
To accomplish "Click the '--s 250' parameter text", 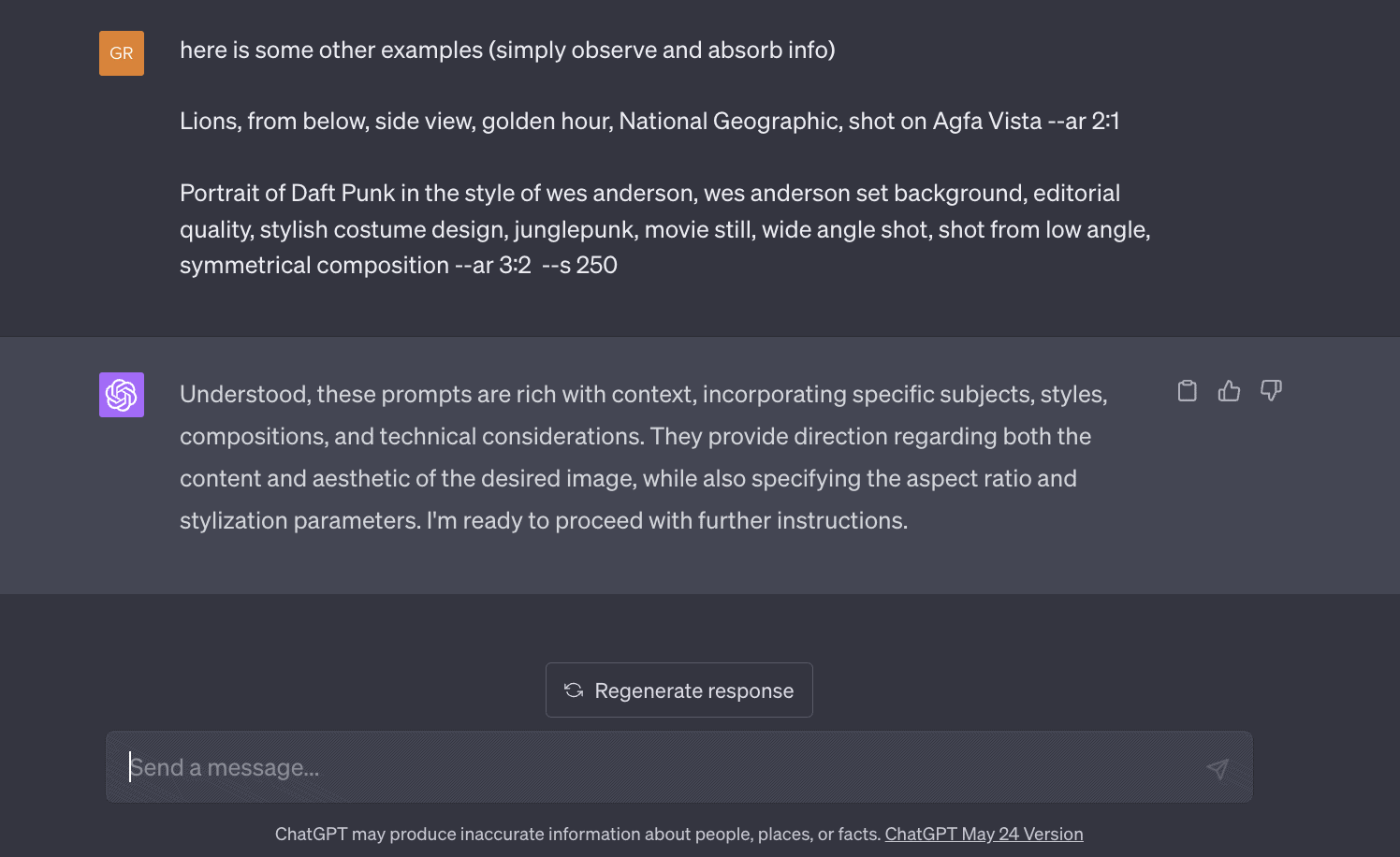I will point(579,266).
